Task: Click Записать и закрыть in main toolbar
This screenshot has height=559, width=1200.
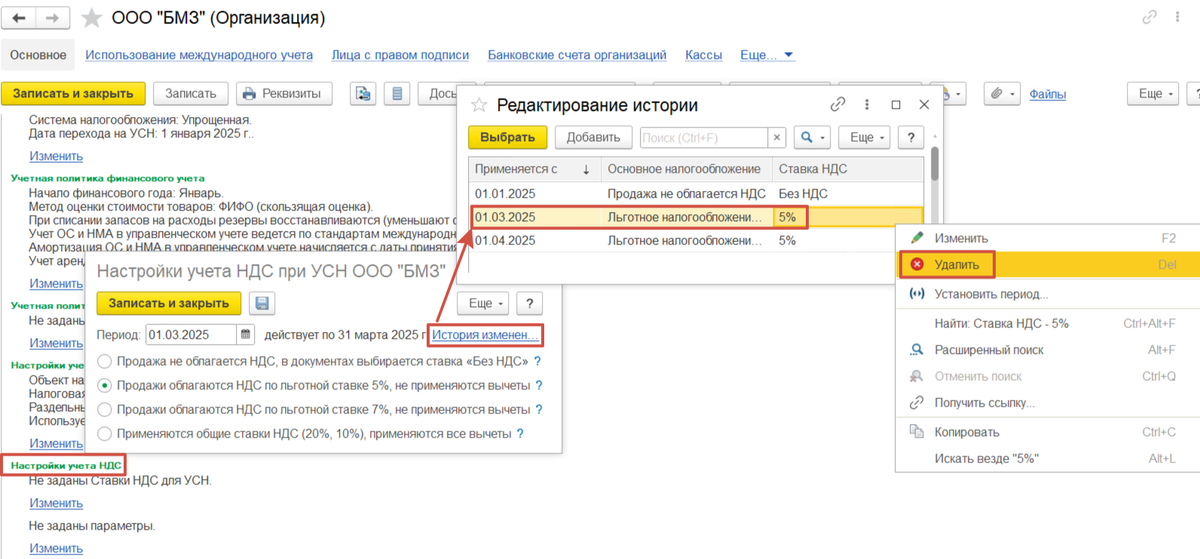Action: pyautogui.click(x=74, y=93)
